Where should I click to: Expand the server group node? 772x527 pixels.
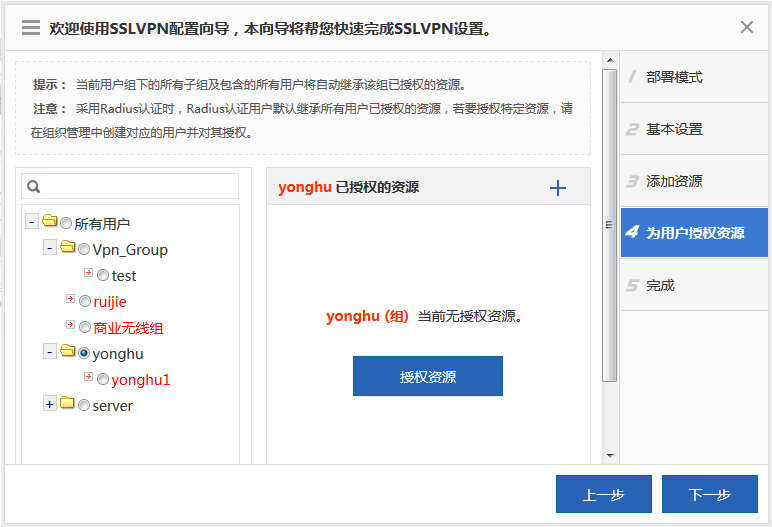pos(50,404)
